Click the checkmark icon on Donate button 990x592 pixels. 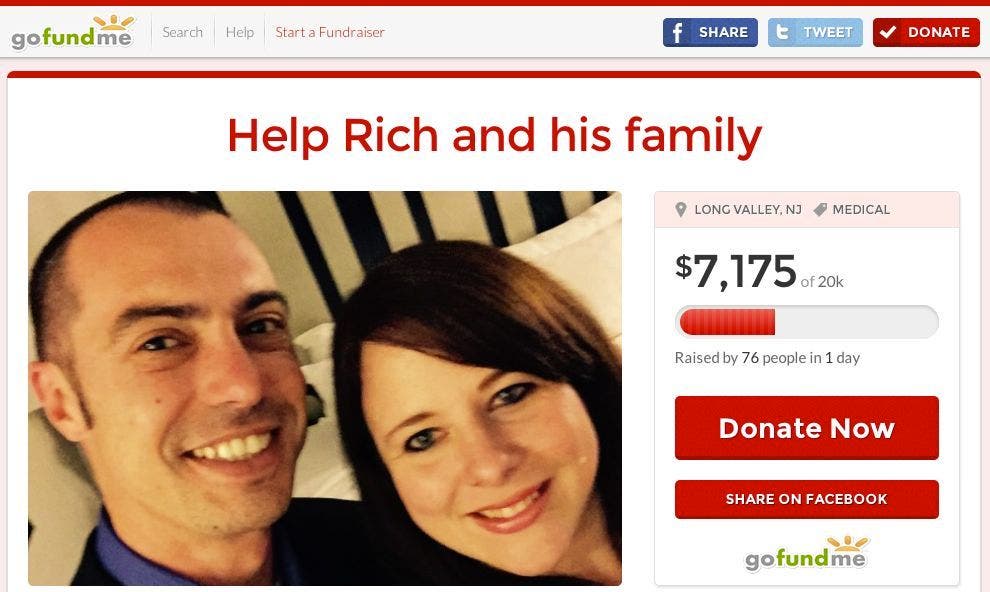tap(888, 32)
